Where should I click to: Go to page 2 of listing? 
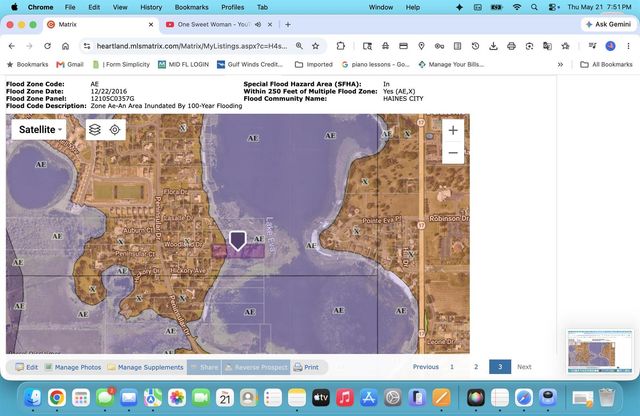click(476, 367)
